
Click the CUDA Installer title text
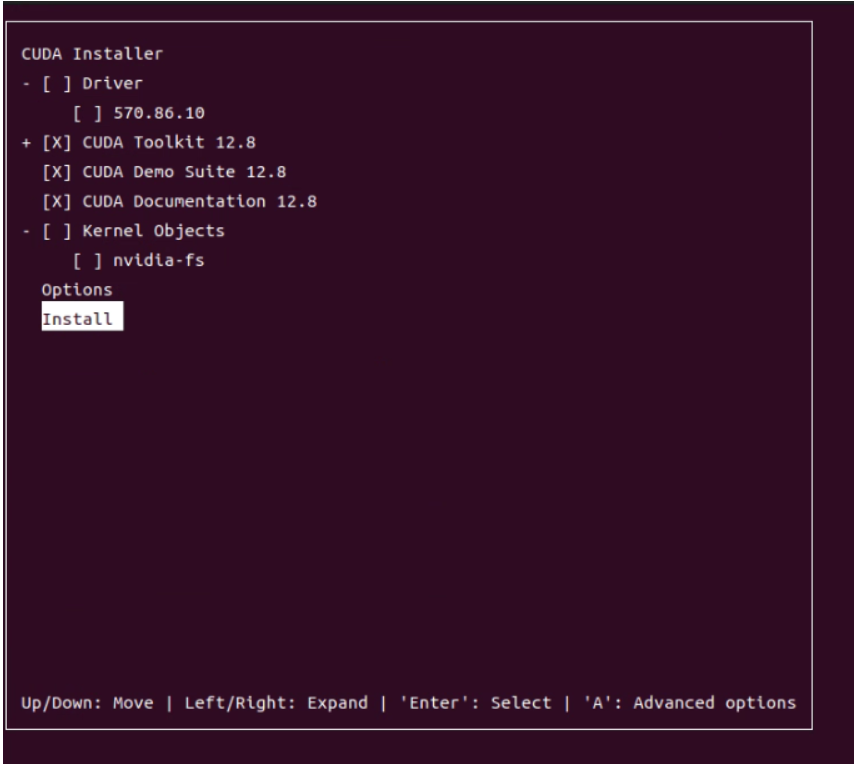coord(77,54)
